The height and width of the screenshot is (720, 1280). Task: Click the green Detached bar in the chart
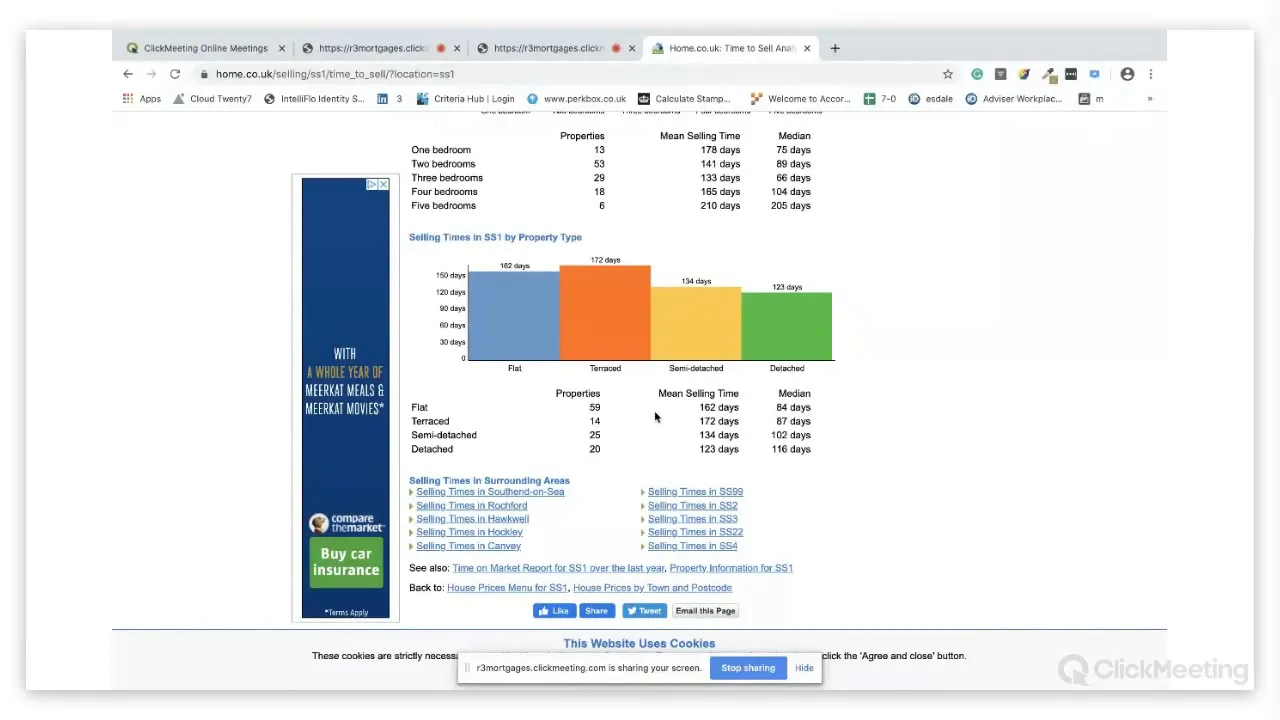point(787,326)
